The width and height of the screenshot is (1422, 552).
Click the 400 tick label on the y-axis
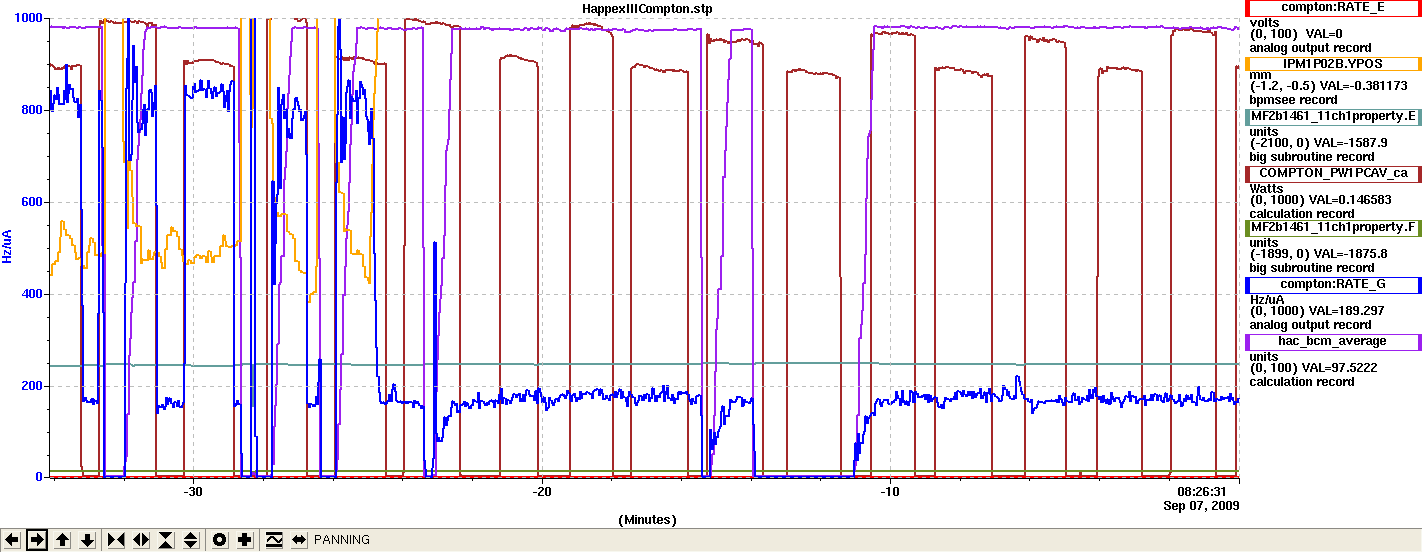tap(31, 295)
